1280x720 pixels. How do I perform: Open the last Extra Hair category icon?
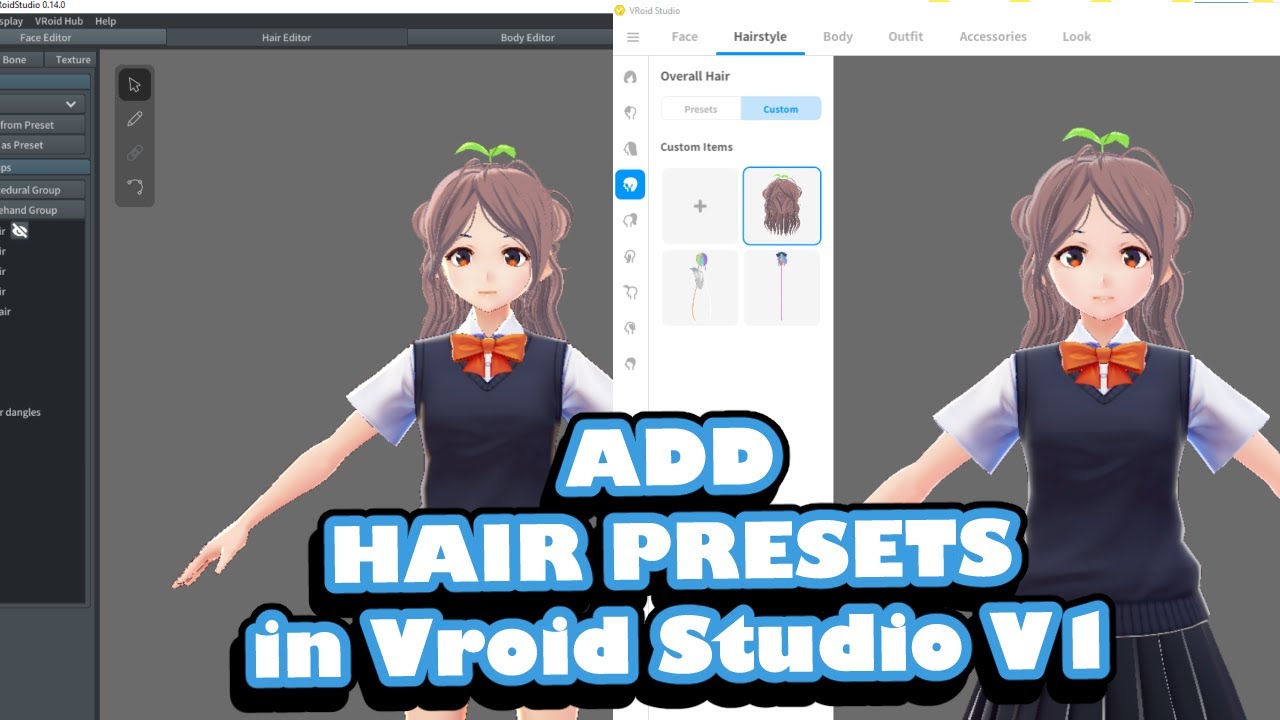pos(630,364)
